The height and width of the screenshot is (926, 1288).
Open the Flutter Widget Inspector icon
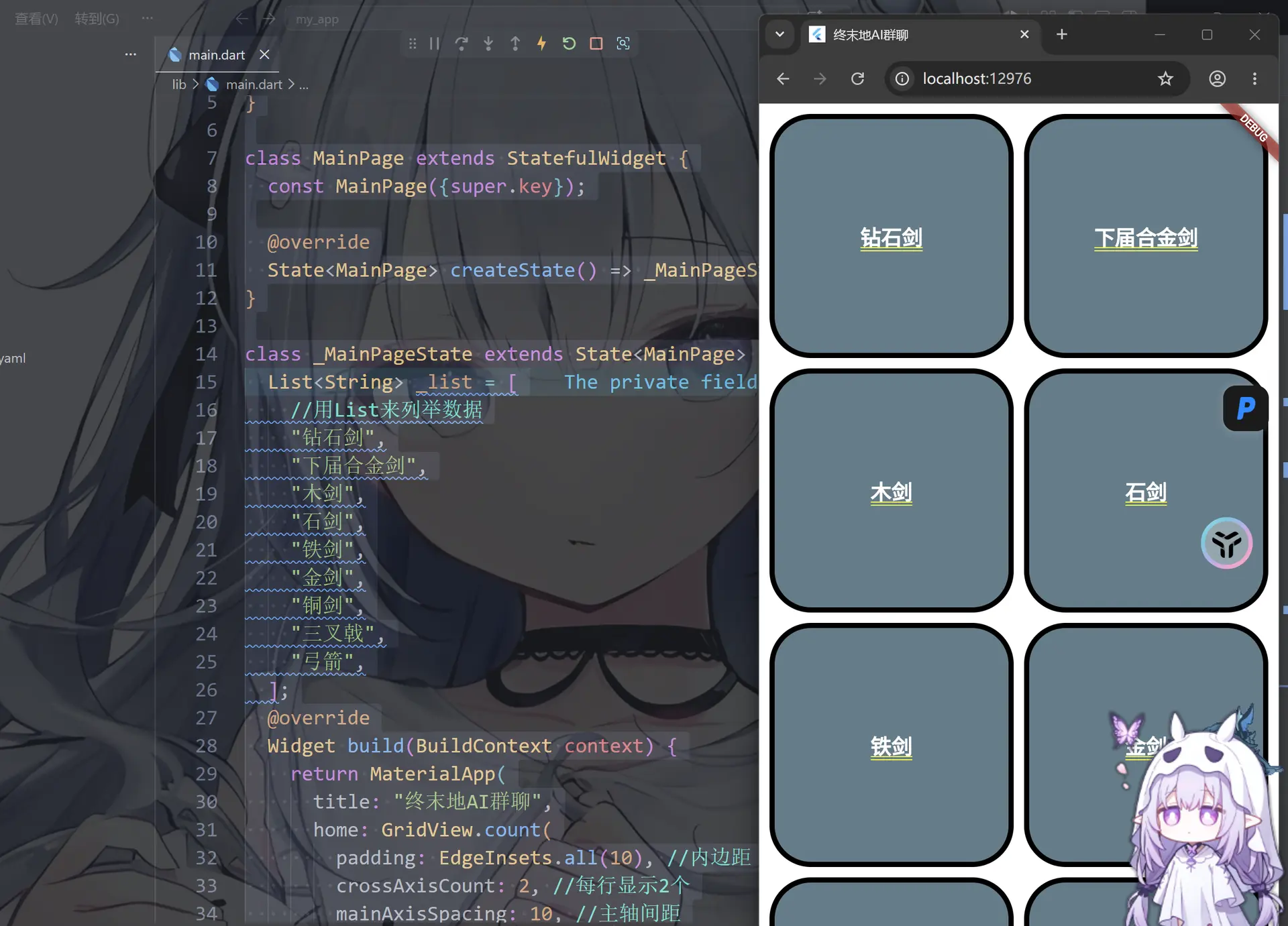(x=623, y=44)
